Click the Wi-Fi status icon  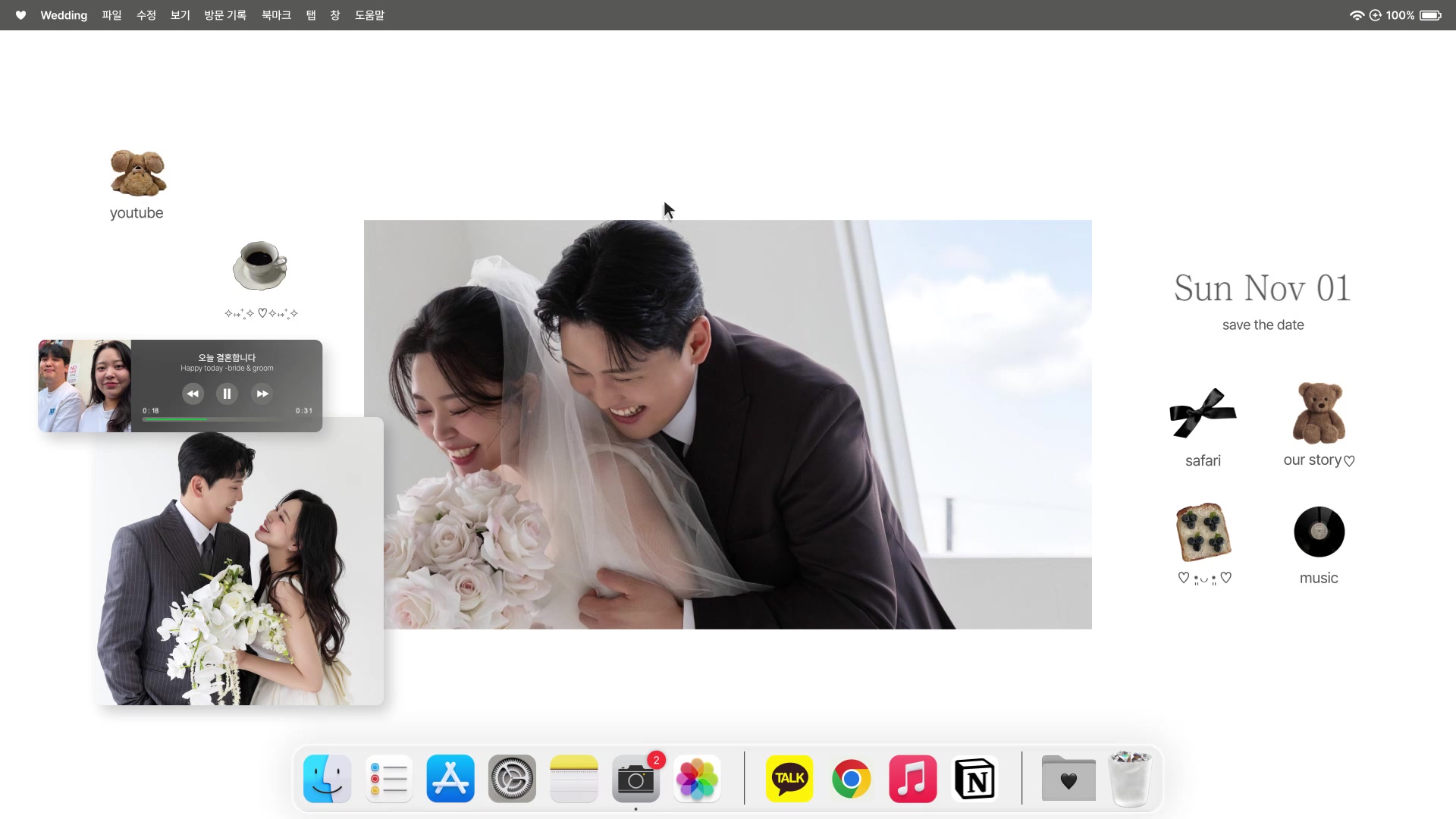click(1357, 15)
